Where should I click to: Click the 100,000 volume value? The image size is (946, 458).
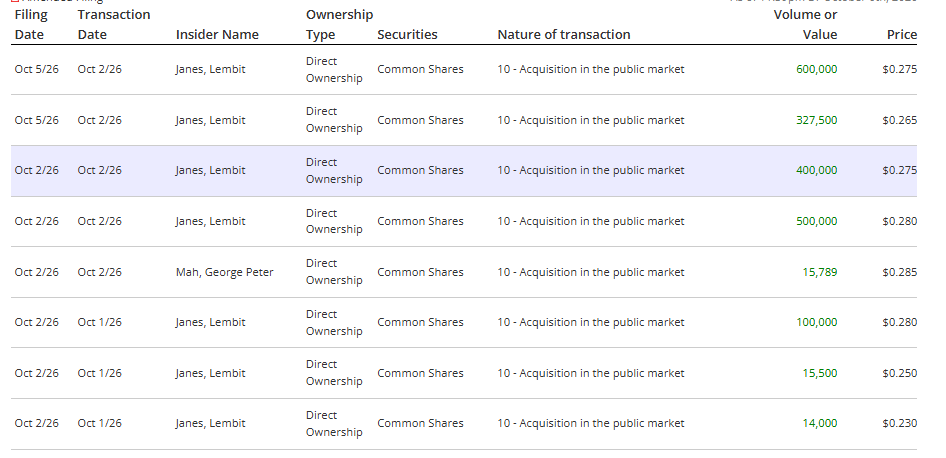[x=817, y=322]
